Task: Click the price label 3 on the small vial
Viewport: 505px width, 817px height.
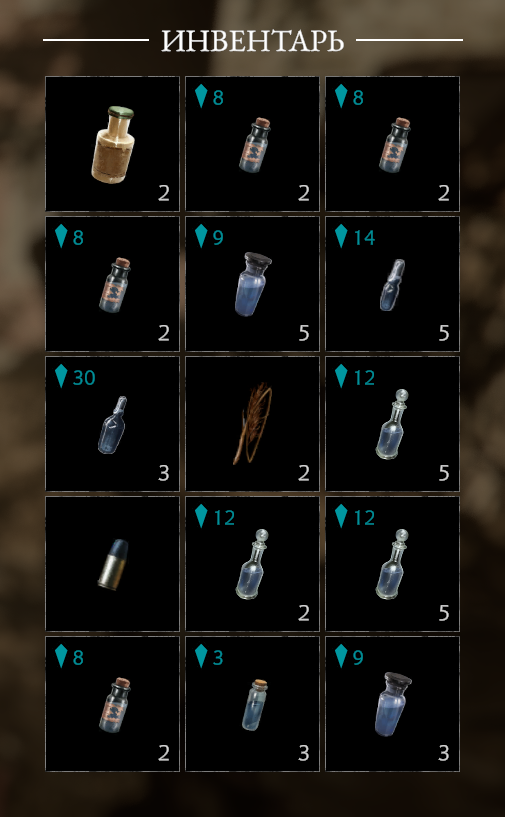Action: tap(218, 658)
